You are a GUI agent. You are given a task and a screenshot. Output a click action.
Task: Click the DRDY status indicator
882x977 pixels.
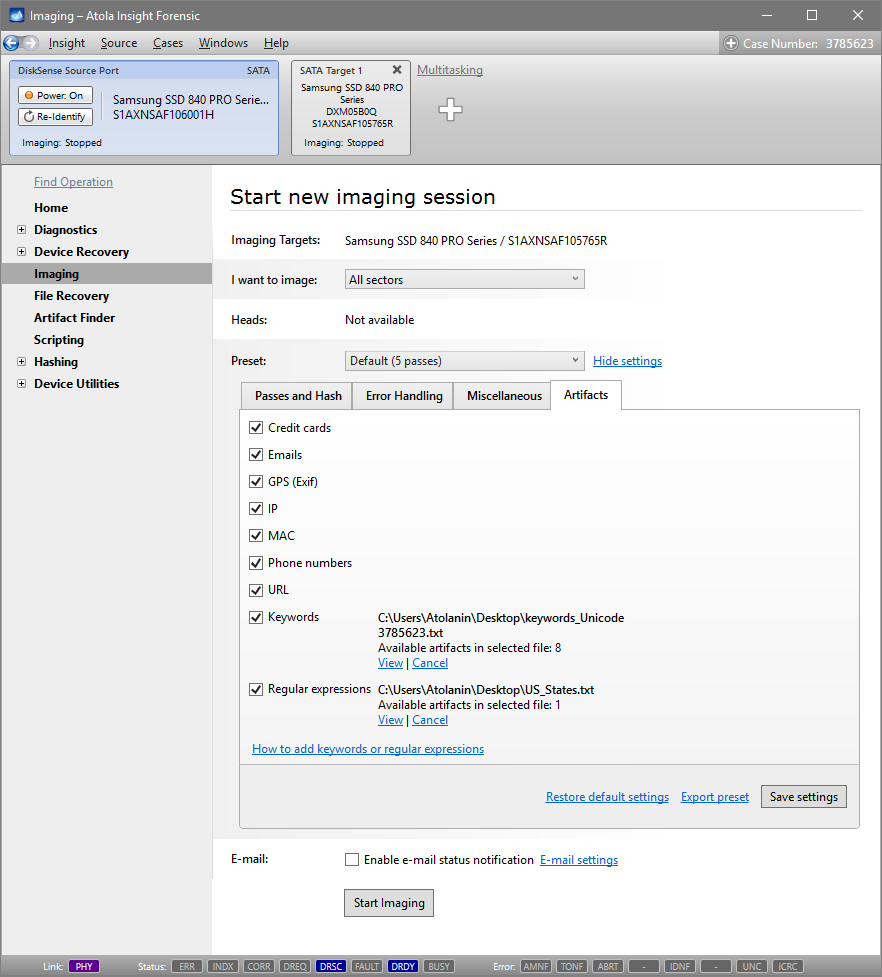(x=403, y=967)
